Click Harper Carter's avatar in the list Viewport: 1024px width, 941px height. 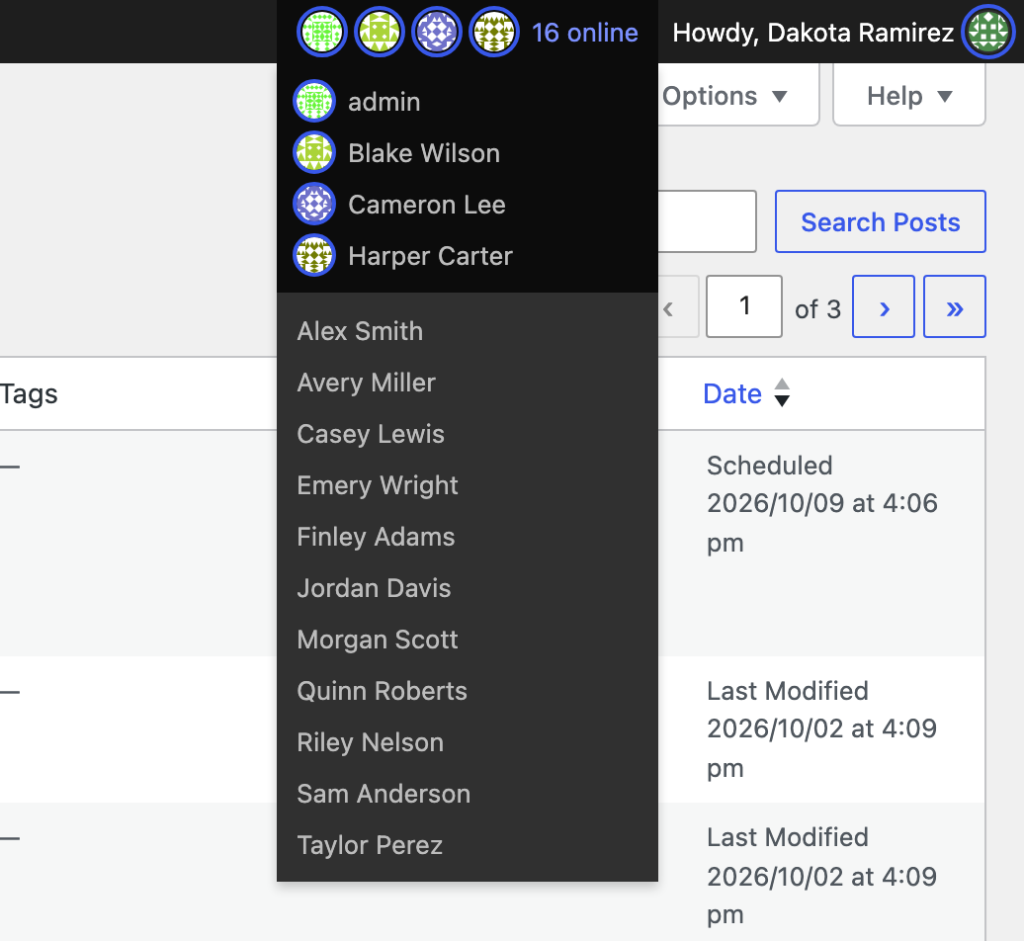coord(314,255)
